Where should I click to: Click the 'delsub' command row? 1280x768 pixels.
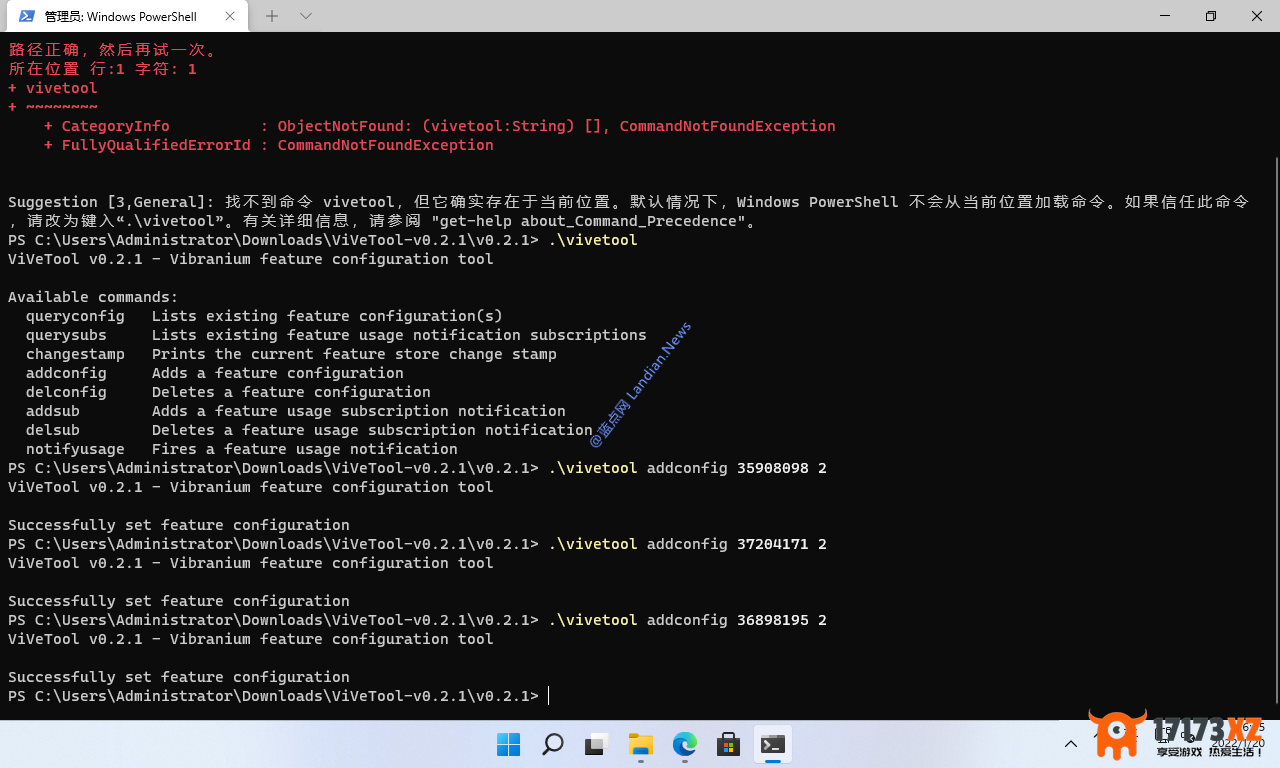309,430
